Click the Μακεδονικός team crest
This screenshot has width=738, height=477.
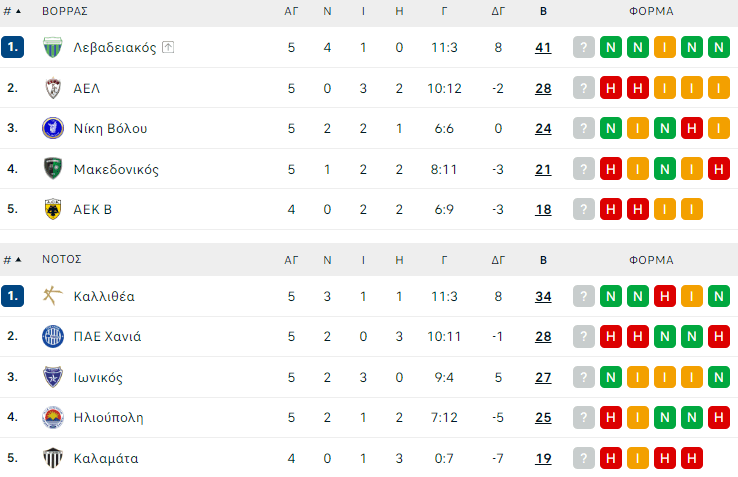pyautogui.click(x=53, y=169)
